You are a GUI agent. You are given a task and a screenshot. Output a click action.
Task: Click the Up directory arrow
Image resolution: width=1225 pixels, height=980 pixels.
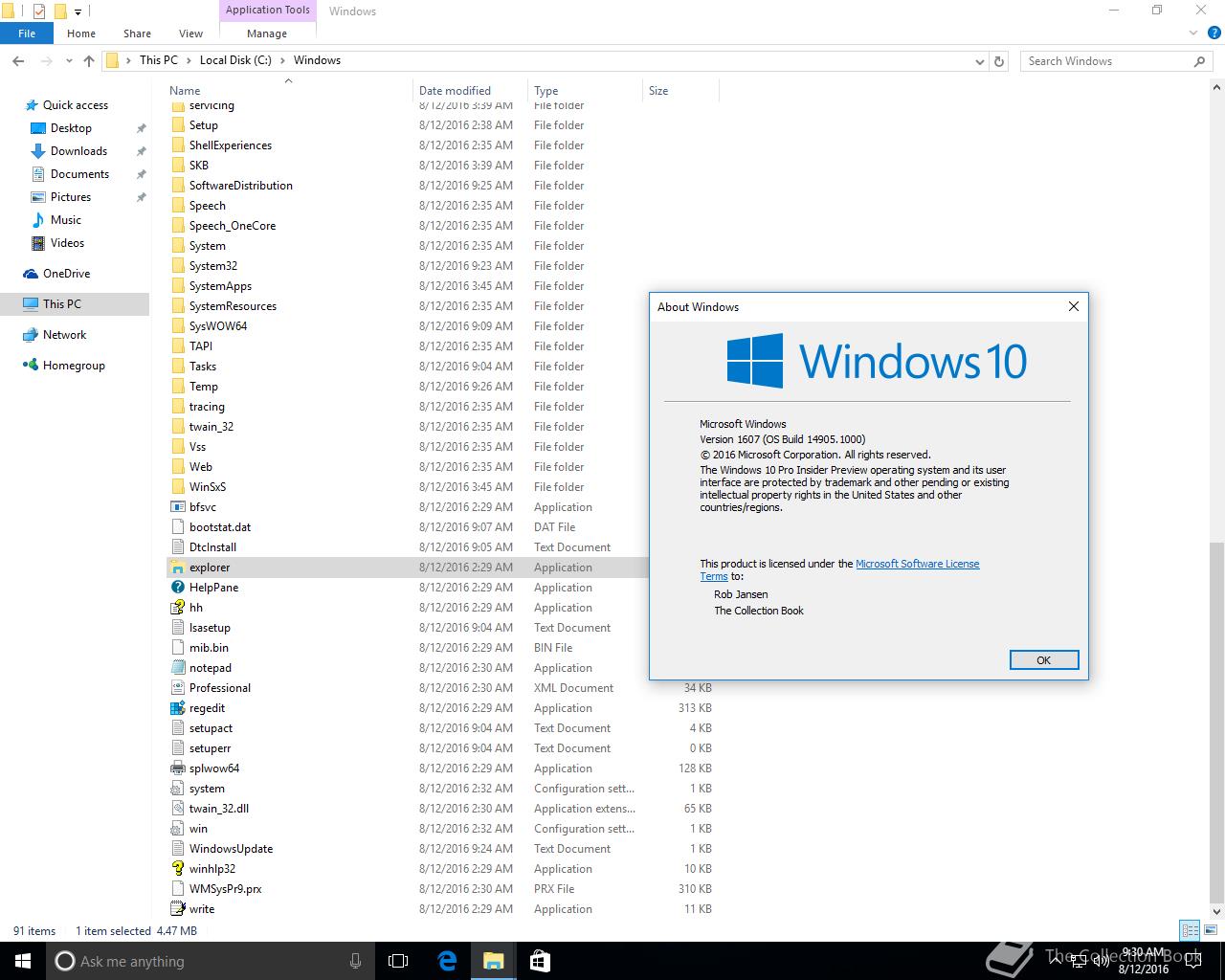[89, 61]
